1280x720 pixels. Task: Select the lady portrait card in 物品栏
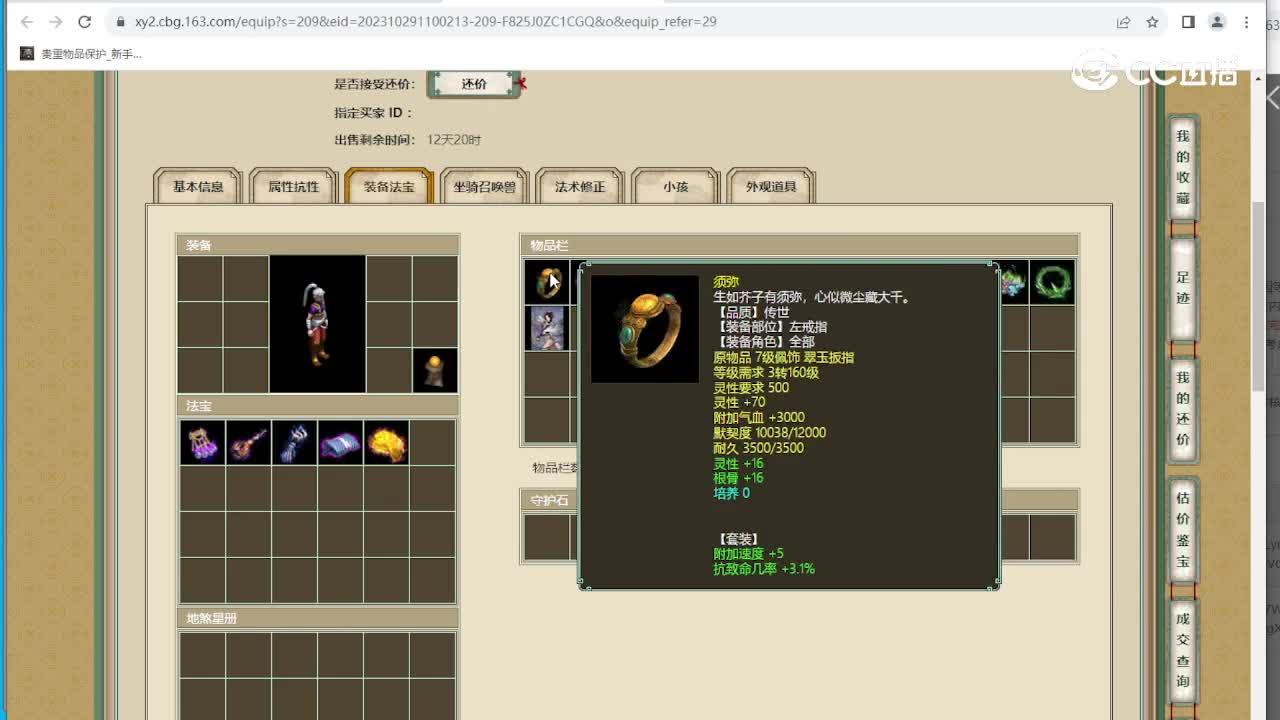tap(547, 328)
